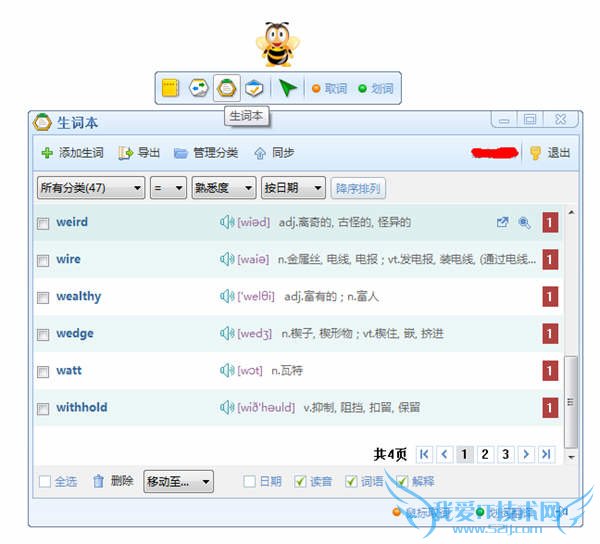Open the 按日期 sort-by dropdown

coord(293,188)
